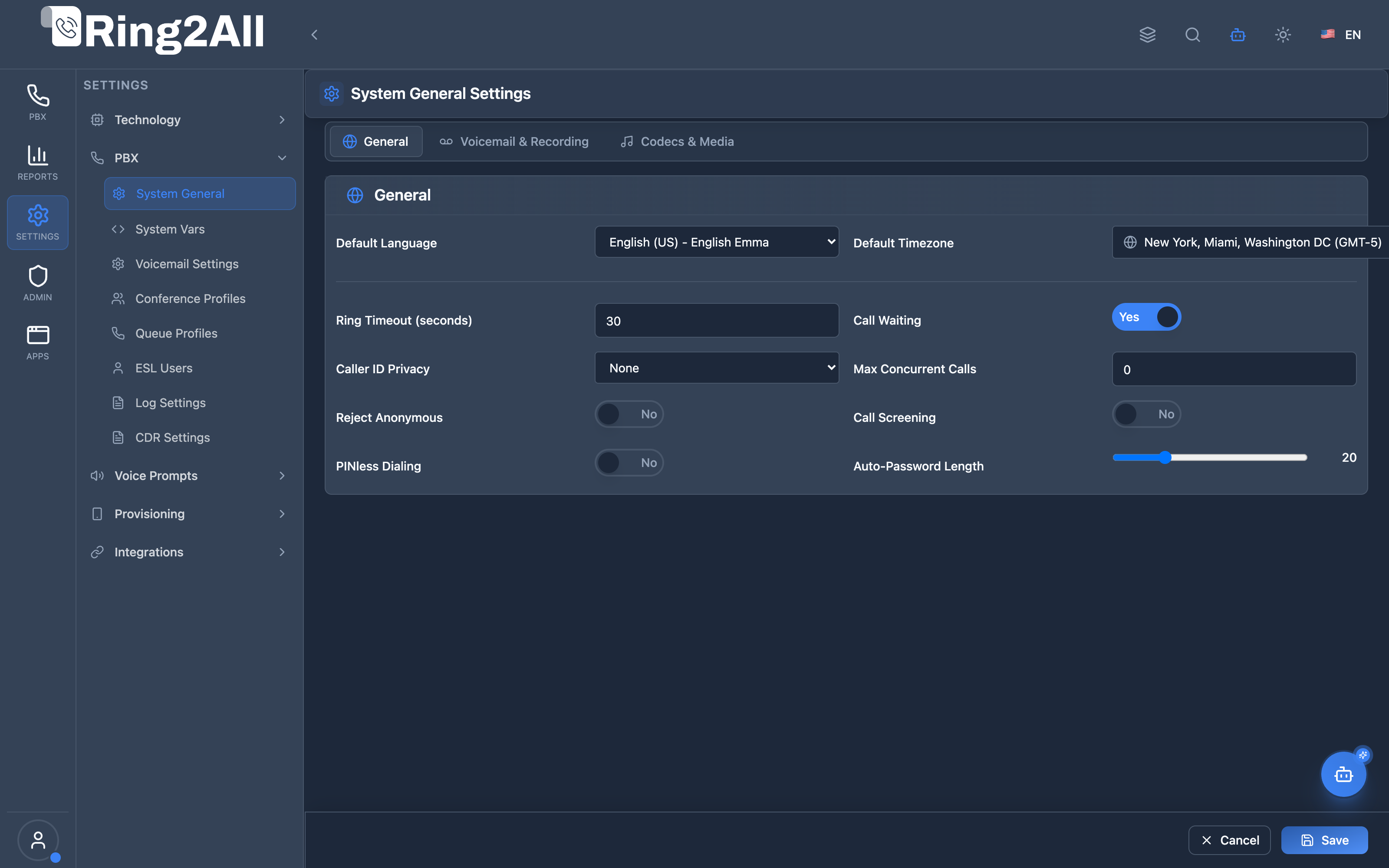Collapse the sidebar with the back chevron
This screenshot has height=868, width=1389.
[x=314, y=34]
